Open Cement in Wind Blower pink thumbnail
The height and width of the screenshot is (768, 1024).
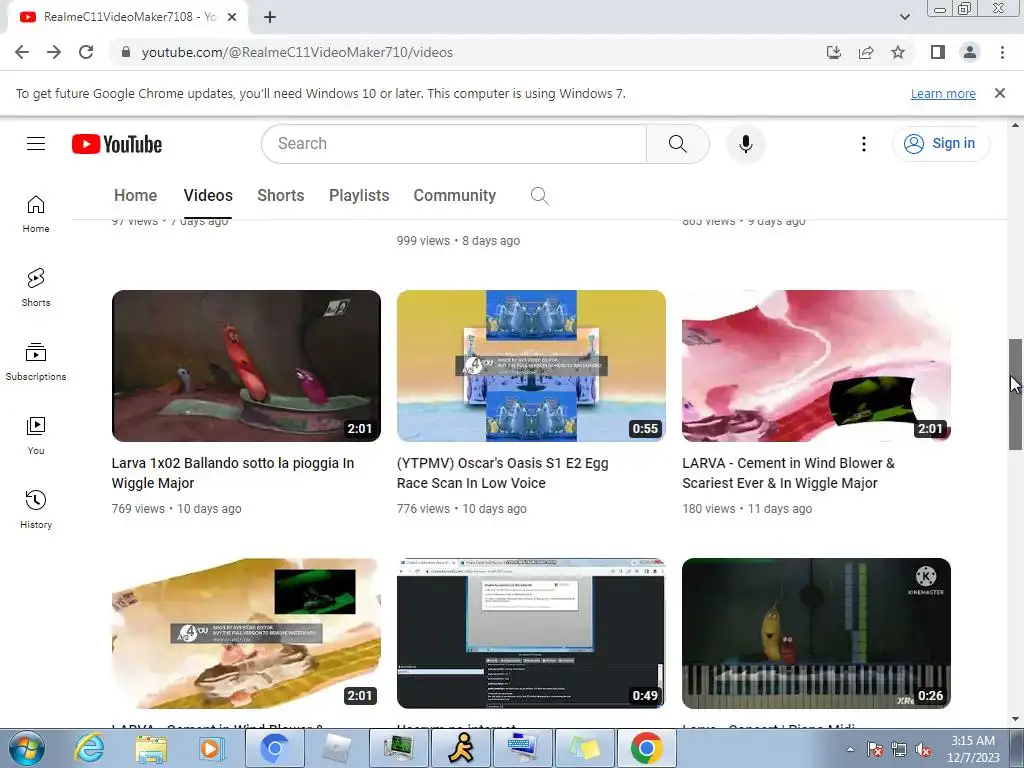click(x=816, y=366)
